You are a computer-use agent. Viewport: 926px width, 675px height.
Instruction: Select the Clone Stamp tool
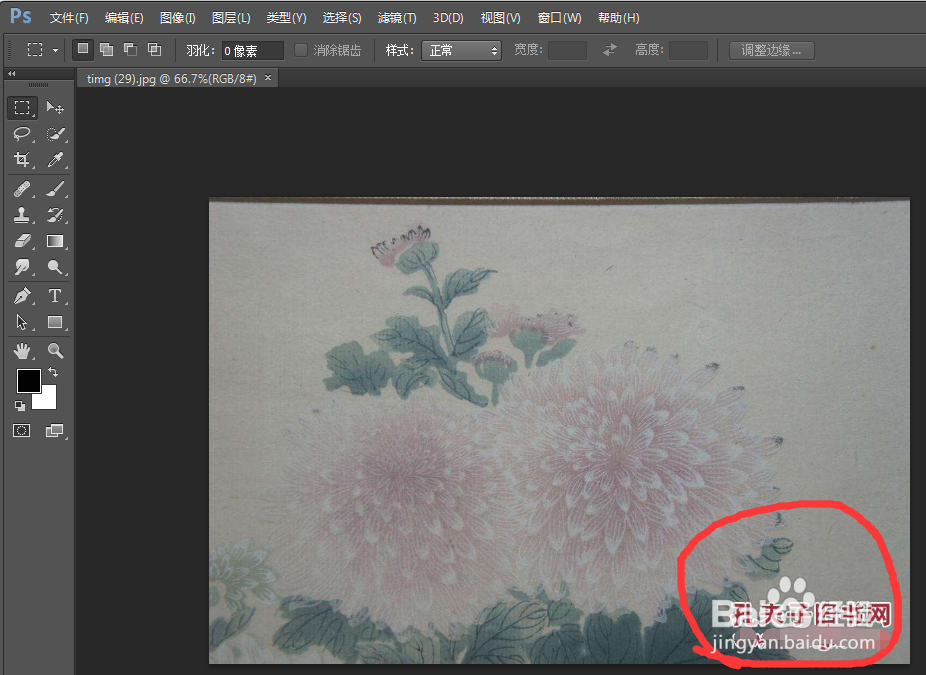point(22,215)
